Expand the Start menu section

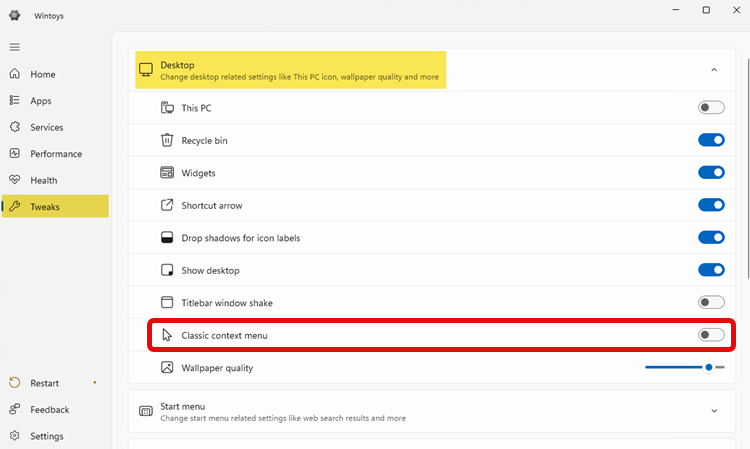point(714,411)
